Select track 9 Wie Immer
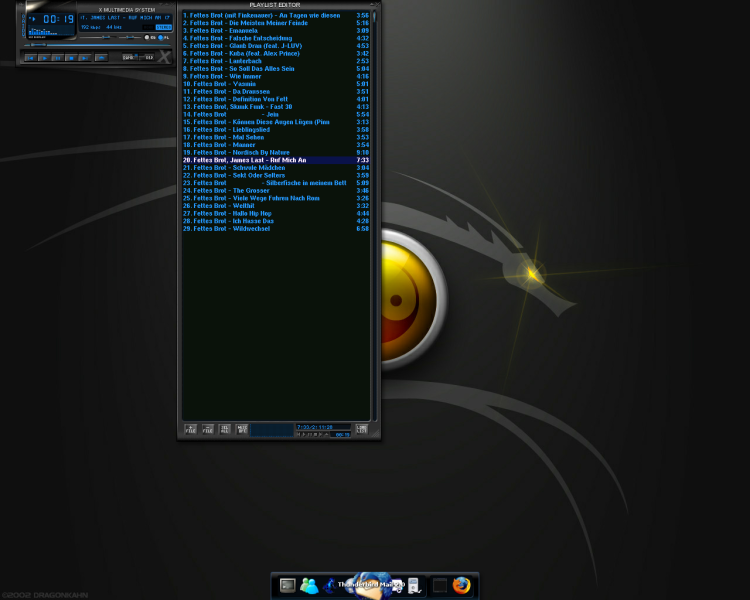Screen dimensions: 750x600 coord(276,77)
